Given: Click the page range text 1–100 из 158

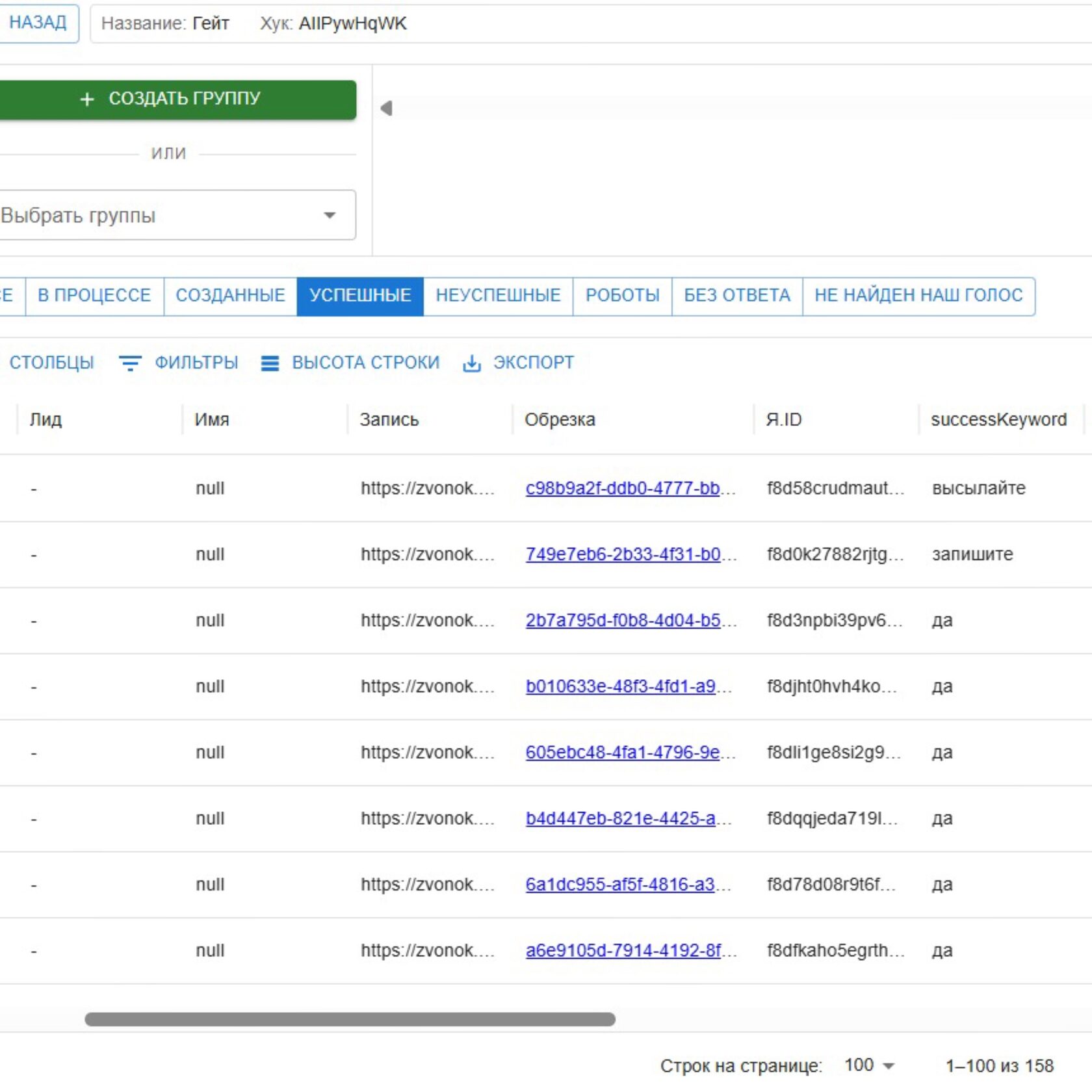Looking at the screenshot, I should coord(1000,1066).
